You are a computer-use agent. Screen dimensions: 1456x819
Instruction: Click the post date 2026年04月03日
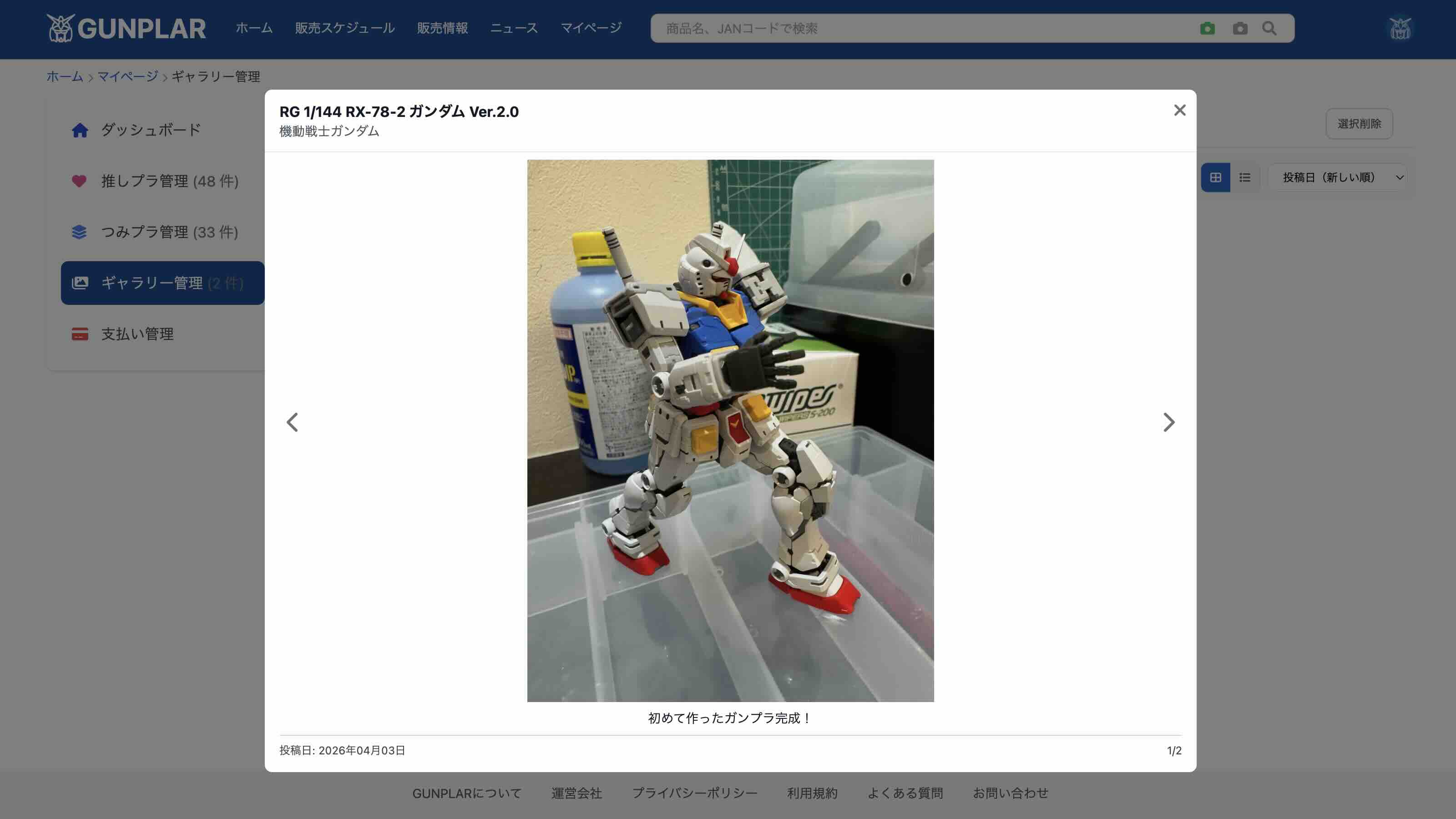pos(362,751)
